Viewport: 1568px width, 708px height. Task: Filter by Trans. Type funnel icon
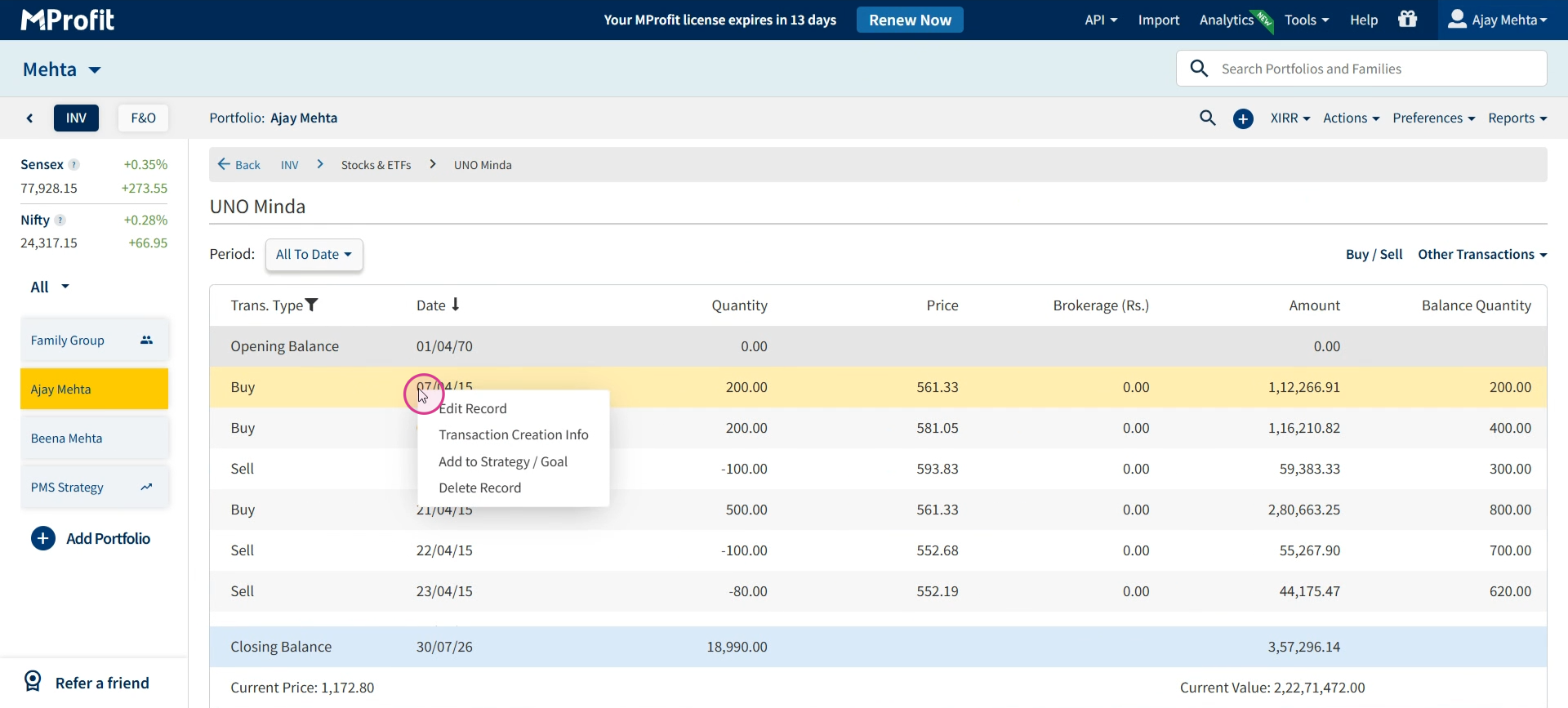pos(312,305)
